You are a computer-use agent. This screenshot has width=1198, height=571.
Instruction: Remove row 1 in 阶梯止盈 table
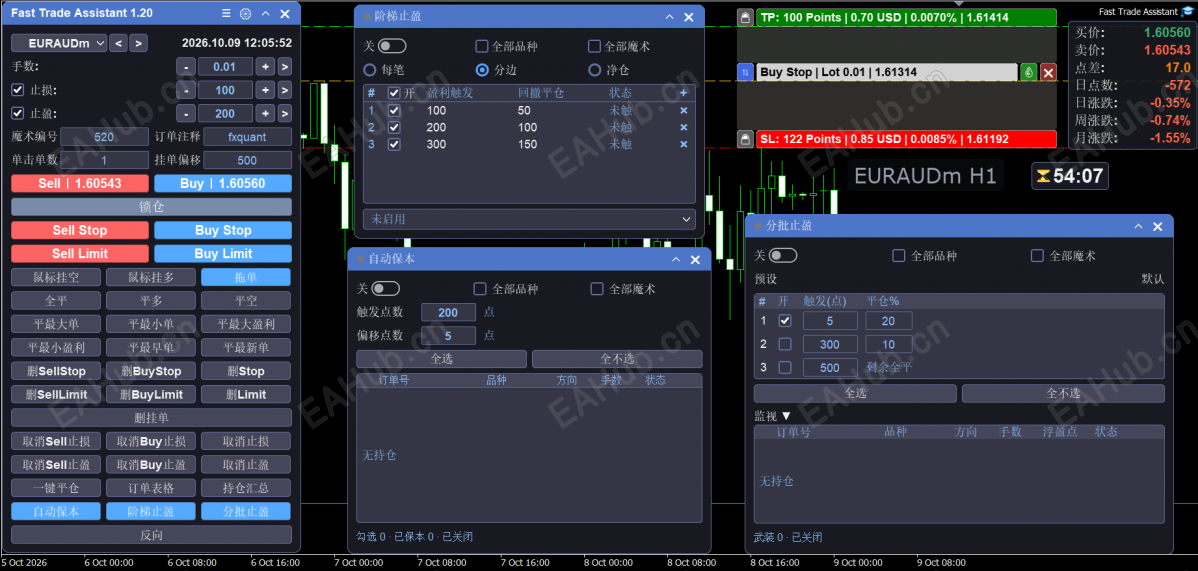point(684,110)
